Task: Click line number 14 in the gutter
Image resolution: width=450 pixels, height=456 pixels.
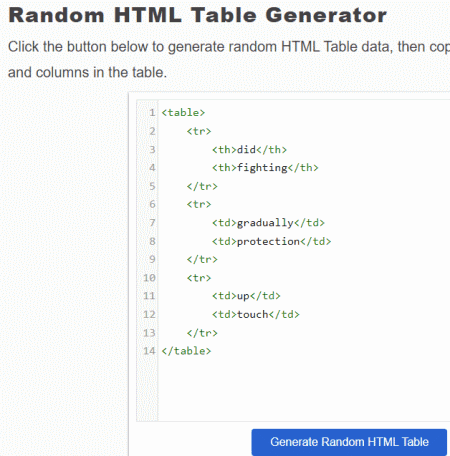Action: click(149, 351)
